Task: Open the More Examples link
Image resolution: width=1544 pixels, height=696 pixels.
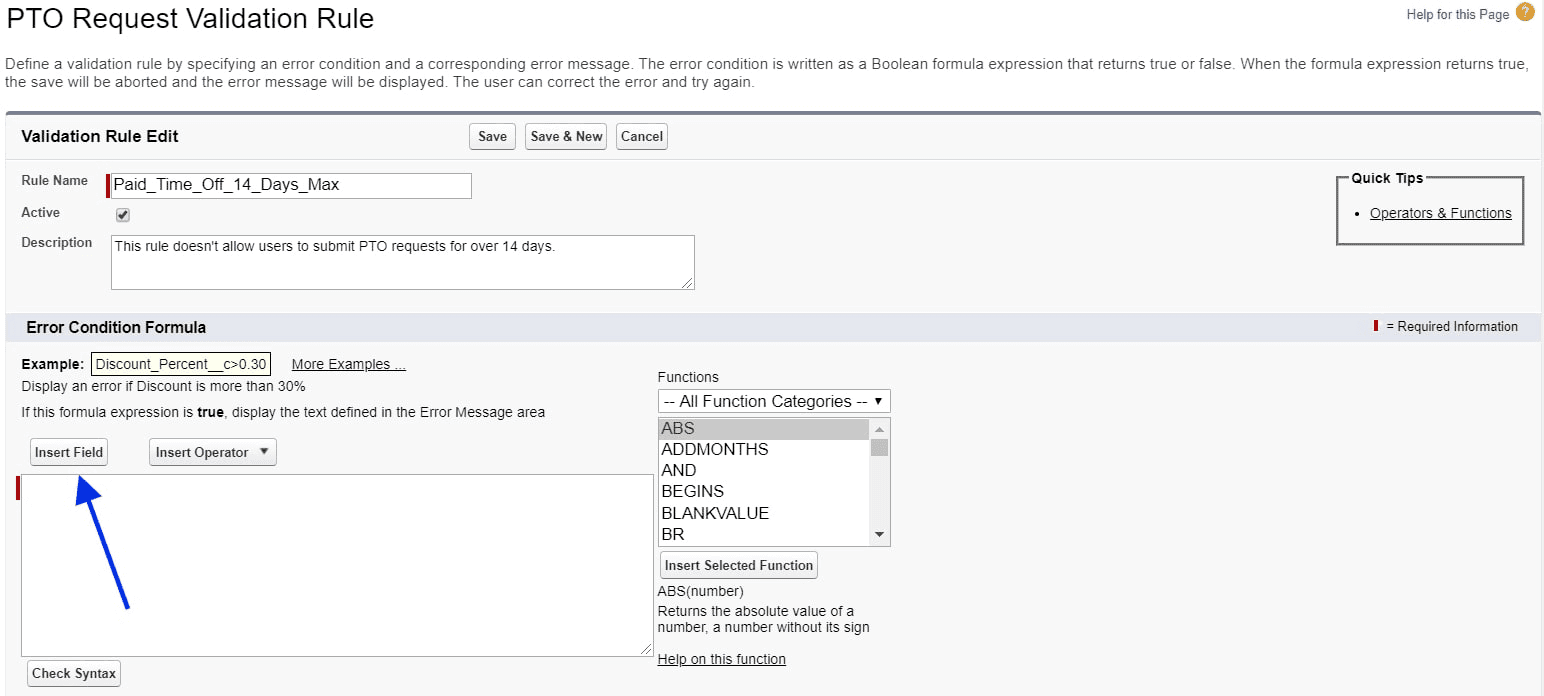Action: (348, 363)
